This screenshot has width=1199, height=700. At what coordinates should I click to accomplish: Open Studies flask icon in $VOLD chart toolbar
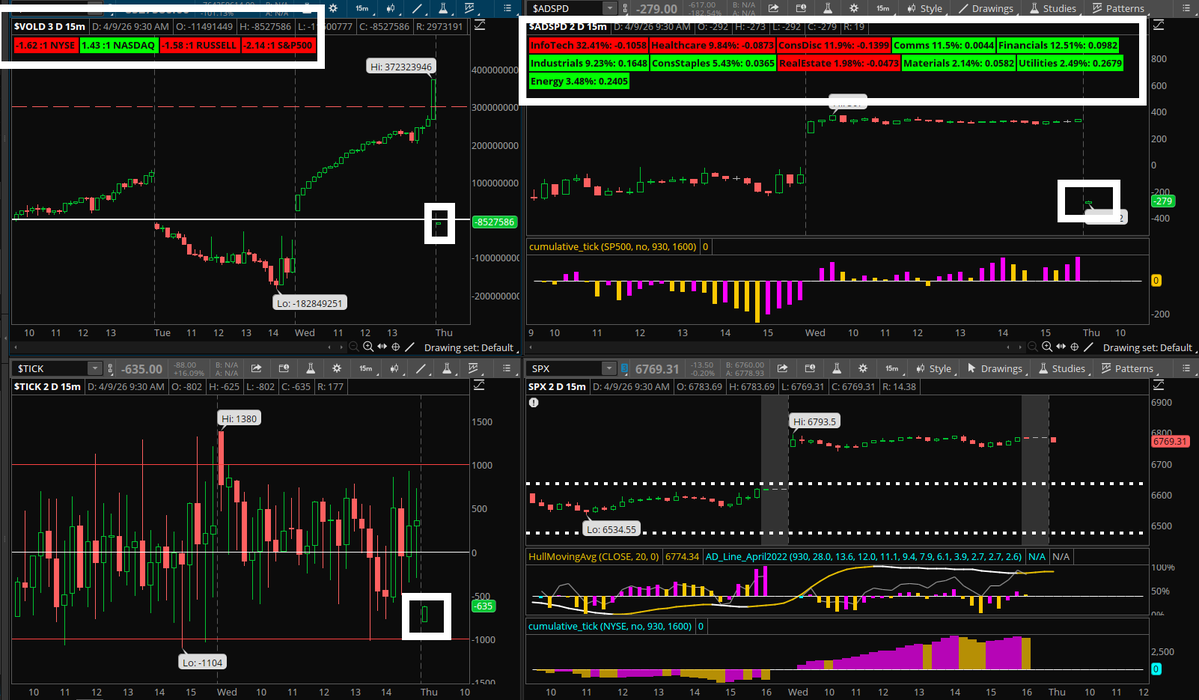[x=443, y=8]
